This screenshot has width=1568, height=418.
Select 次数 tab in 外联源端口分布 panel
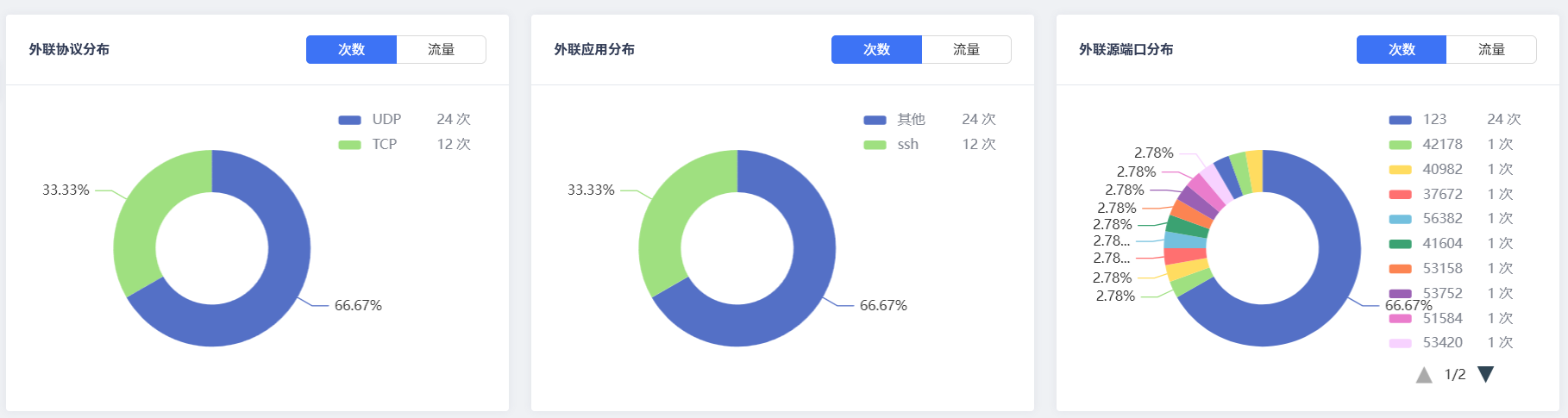pos(1402,50)
